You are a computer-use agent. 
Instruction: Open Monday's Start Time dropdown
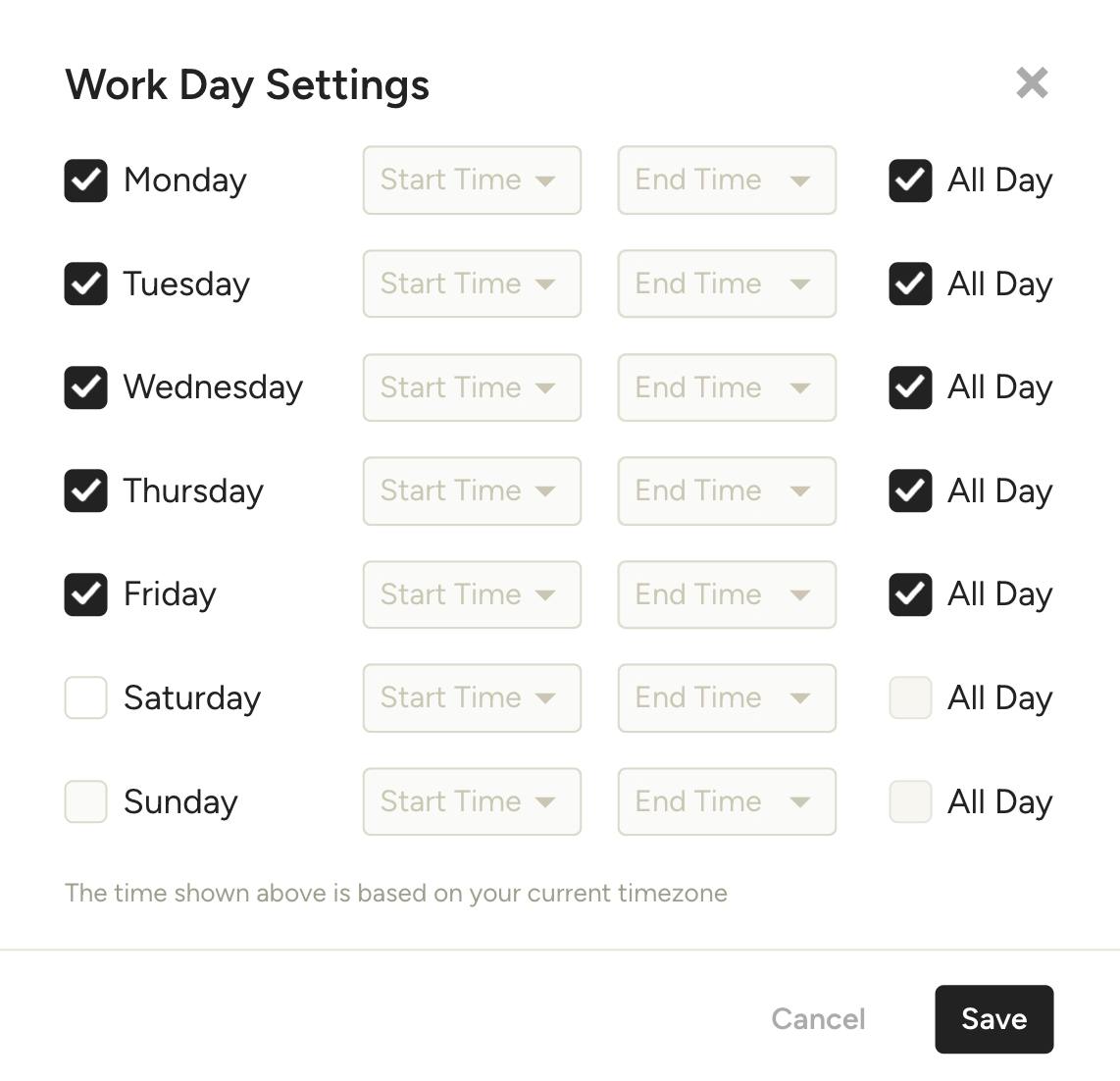pyautogui.click(x=472, y=180)
